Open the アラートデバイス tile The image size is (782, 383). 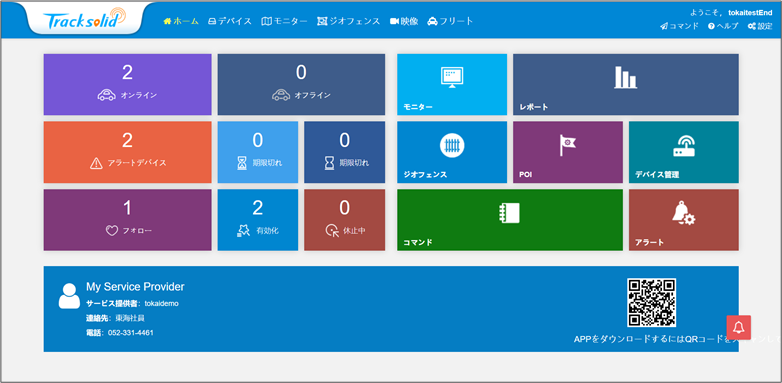click(x=127, y=152)
